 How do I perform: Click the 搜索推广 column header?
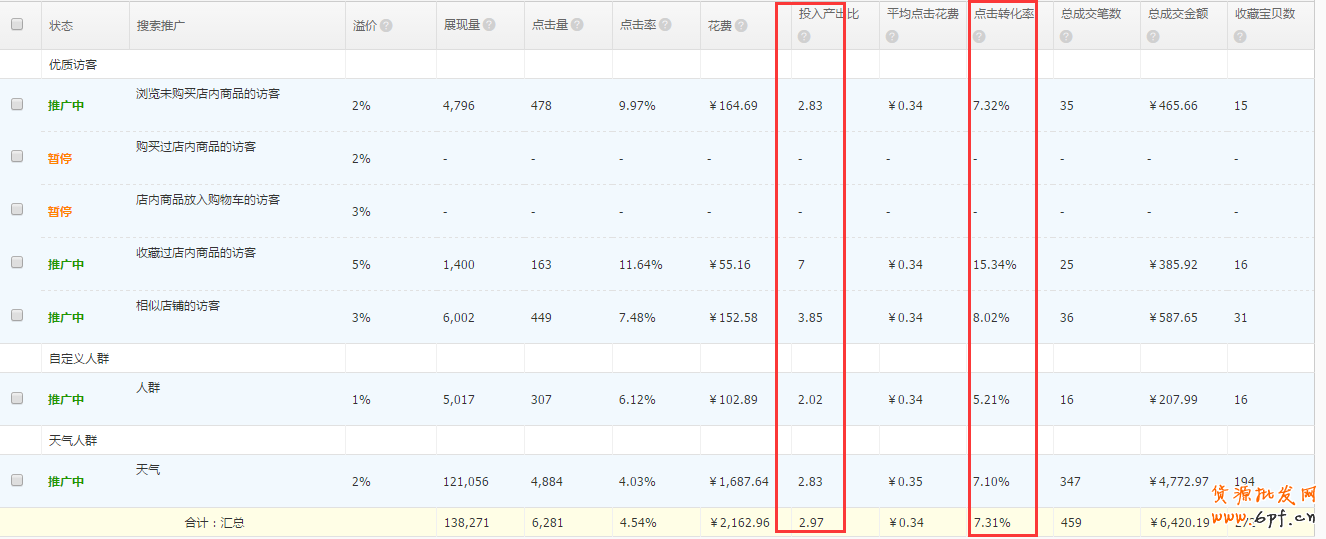(161, 25)
